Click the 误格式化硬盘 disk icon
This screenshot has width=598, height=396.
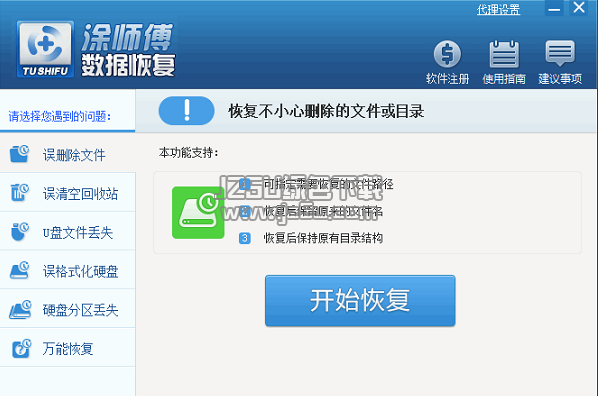19,270
